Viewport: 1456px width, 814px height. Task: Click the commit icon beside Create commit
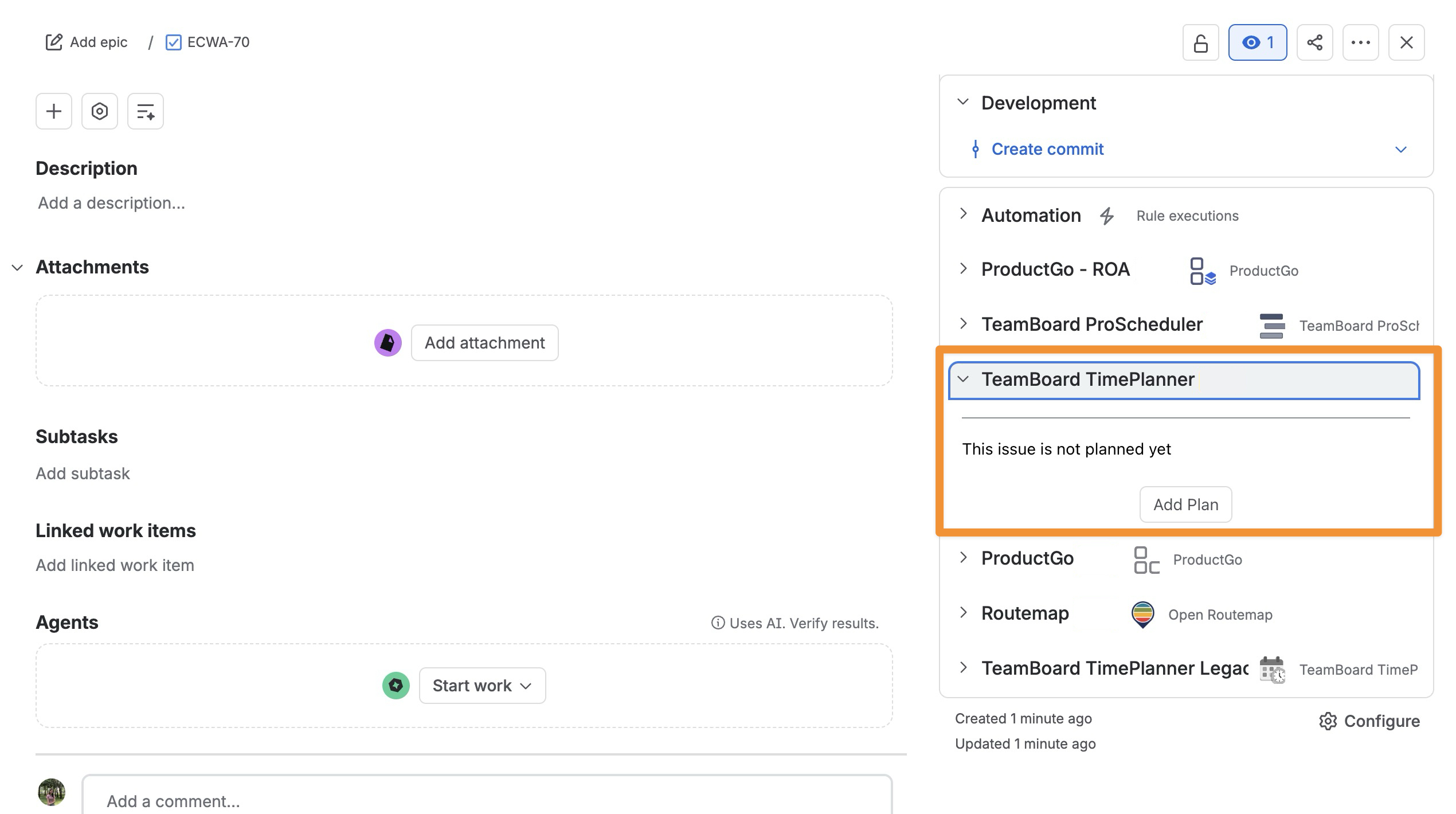[975, 149]
